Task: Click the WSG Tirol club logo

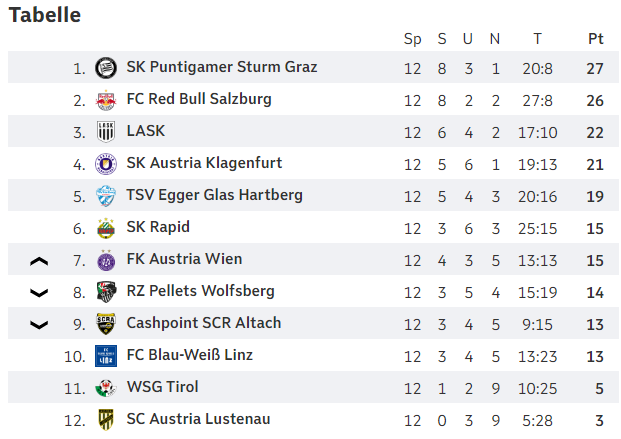Action: coord(106,388)
